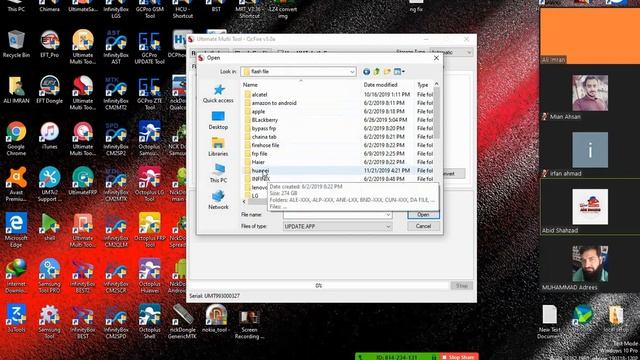Open the Octoplus Huawei desktop shortcut

149,276
